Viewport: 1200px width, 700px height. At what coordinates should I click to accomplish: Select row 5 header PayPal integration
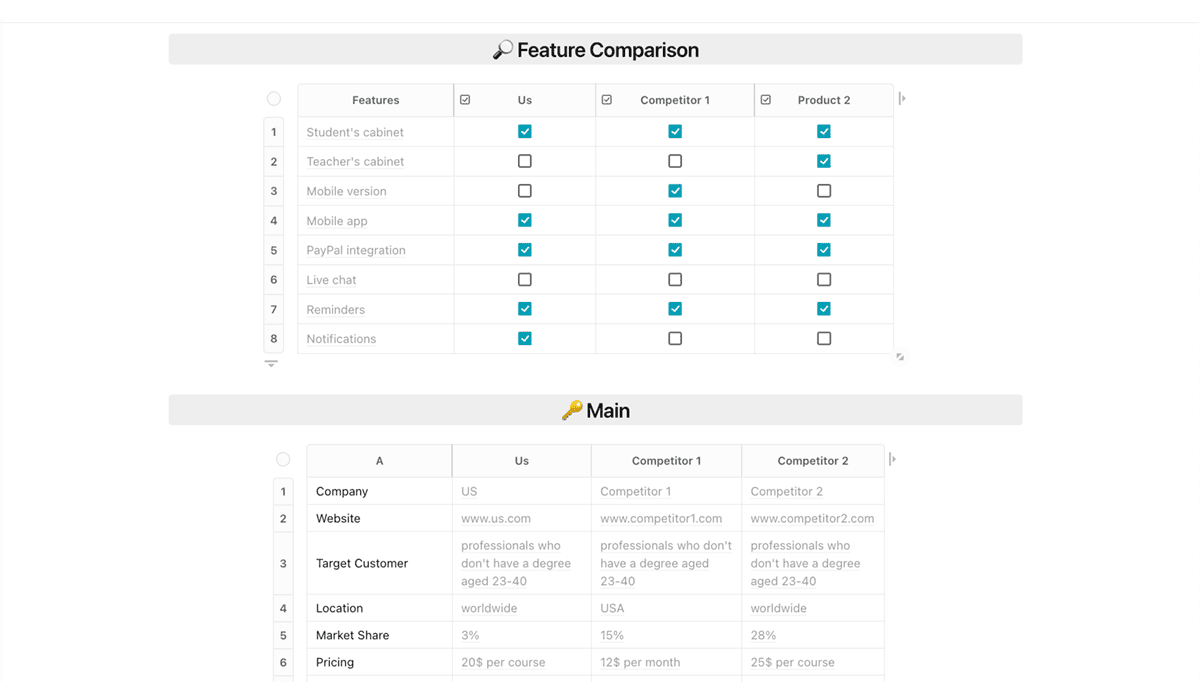[274, 250]
